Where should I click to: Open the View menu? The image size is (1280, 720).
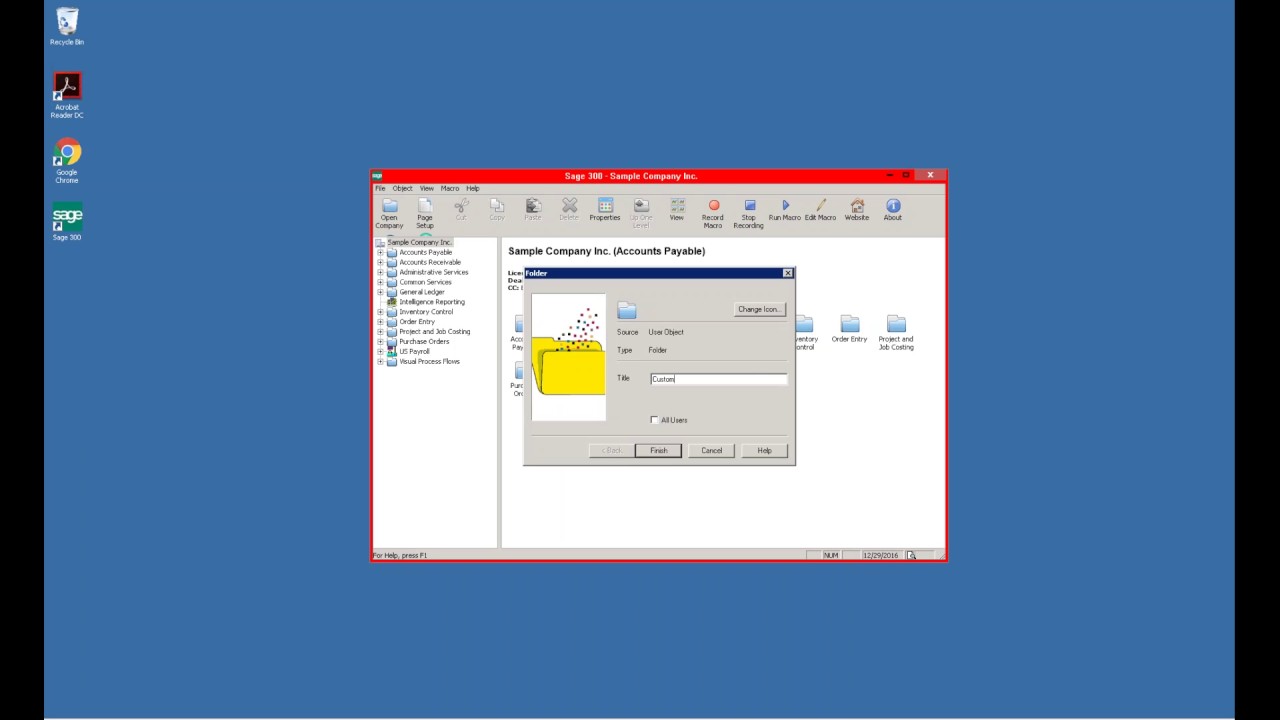point(427,188)
